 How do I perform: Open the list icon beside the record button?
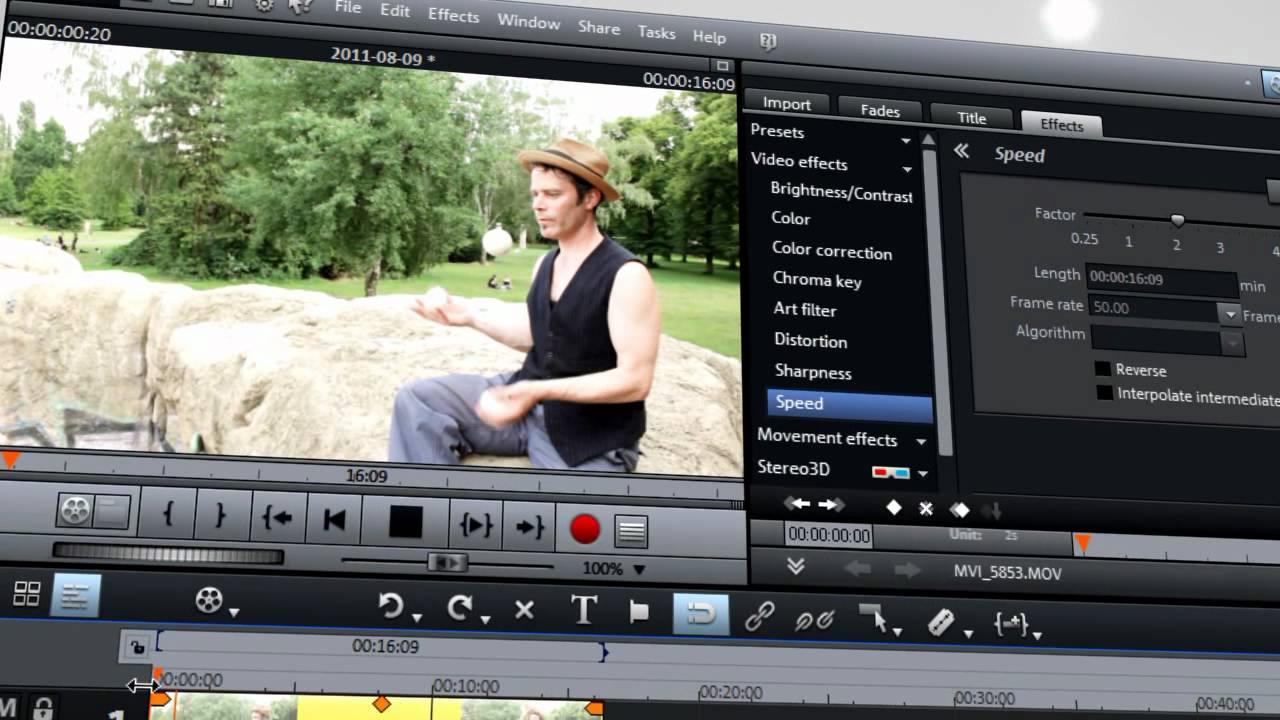[631, 531]
